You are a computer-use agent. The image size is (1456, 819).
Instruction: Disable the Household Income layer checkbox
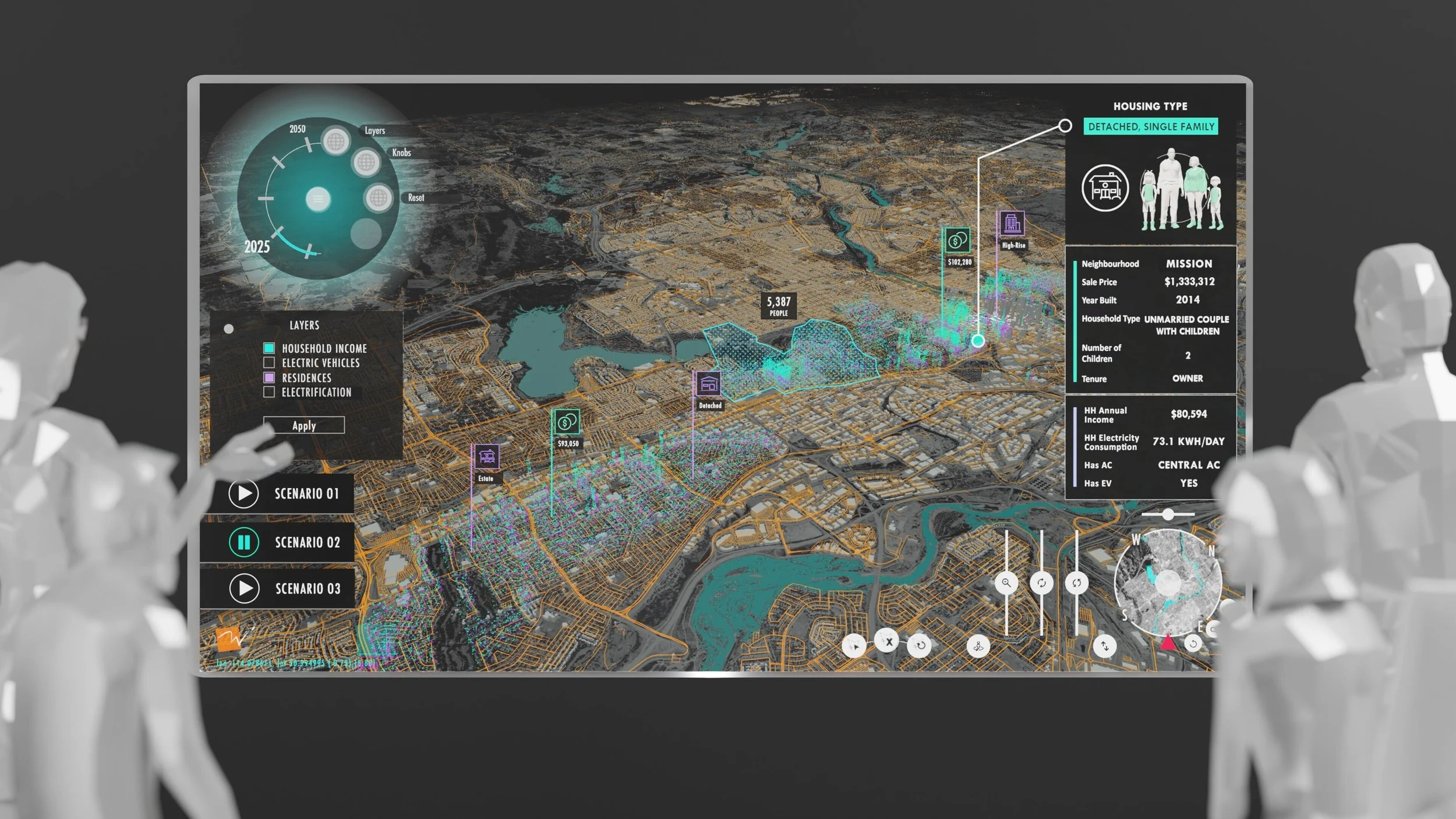pos(269,348)
